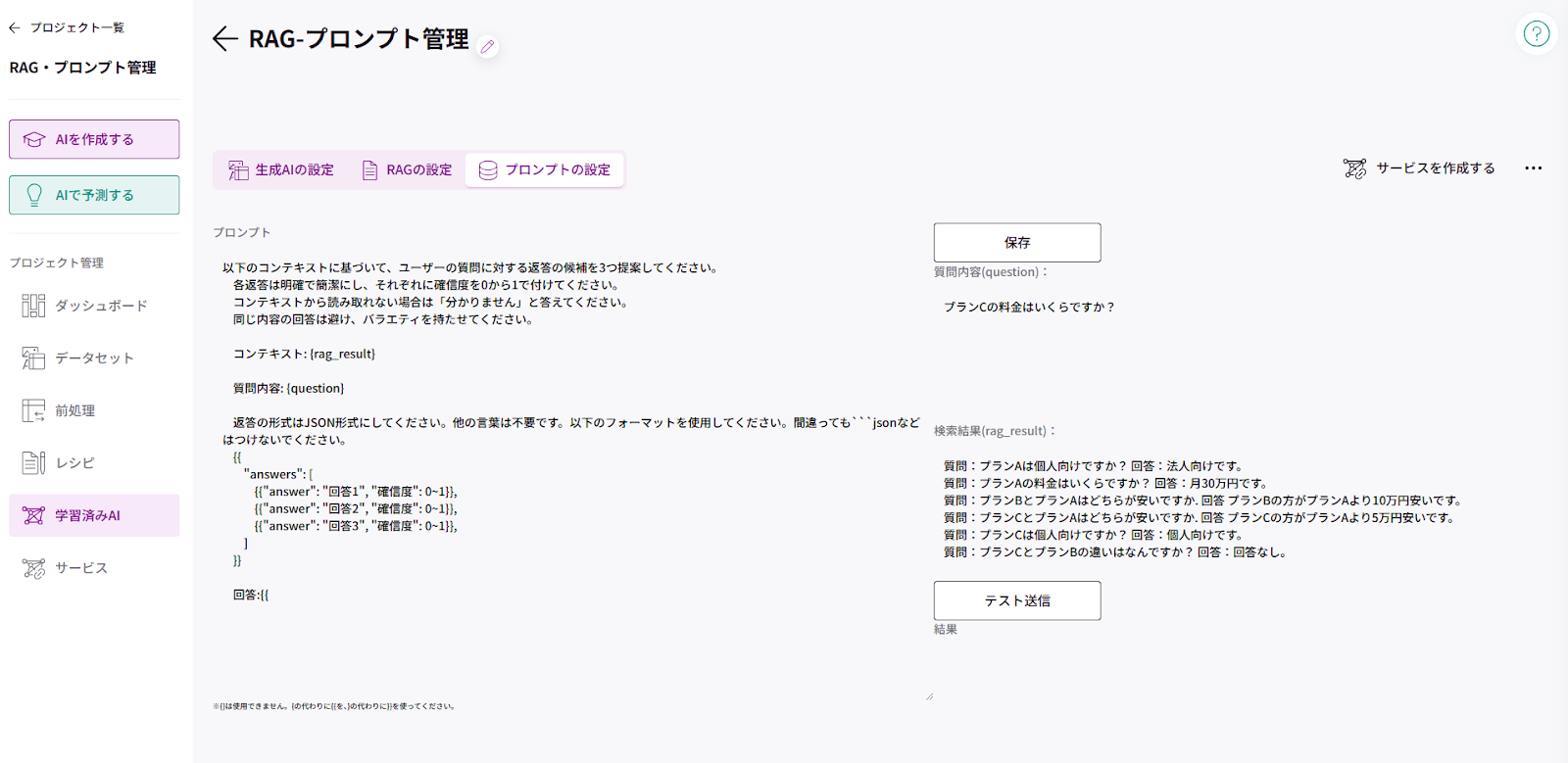Select 学習済みAI in the sidebar

tap(94, 515)
